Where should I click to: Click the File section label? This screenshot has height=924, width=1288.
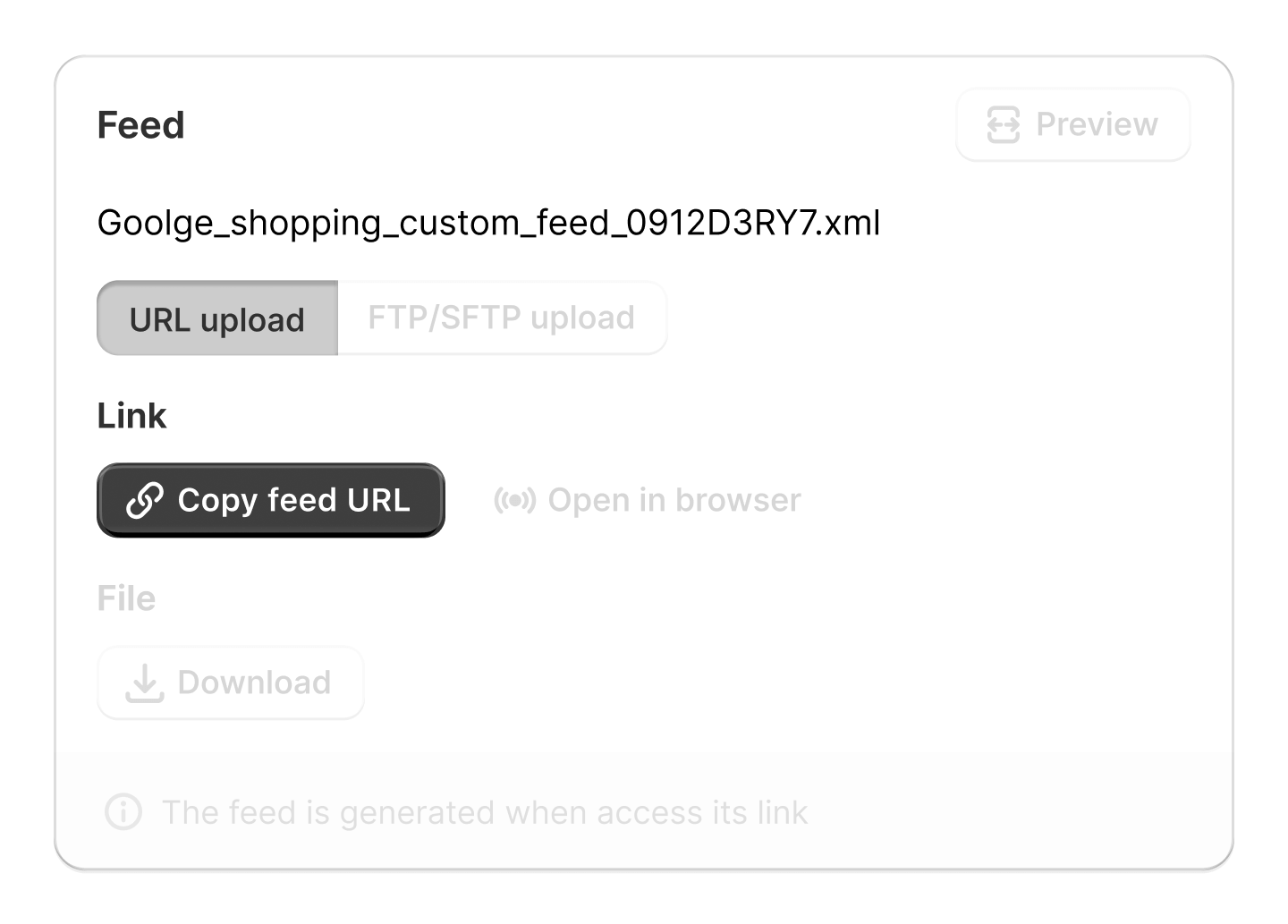click(126, 598)
